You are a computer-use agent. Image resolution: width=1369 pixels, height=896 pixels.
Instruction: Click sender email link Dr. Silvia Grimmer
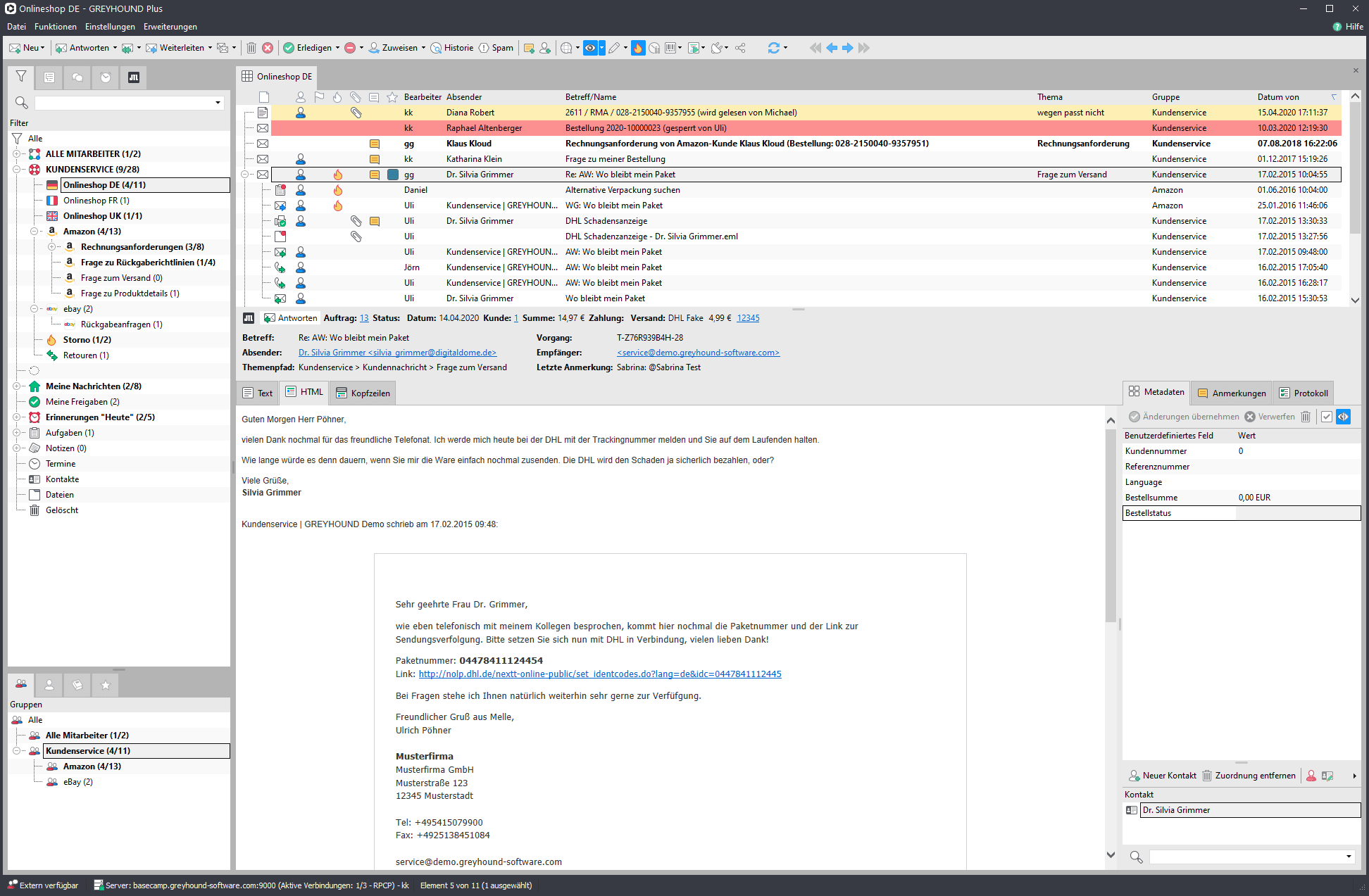point(397,353)
